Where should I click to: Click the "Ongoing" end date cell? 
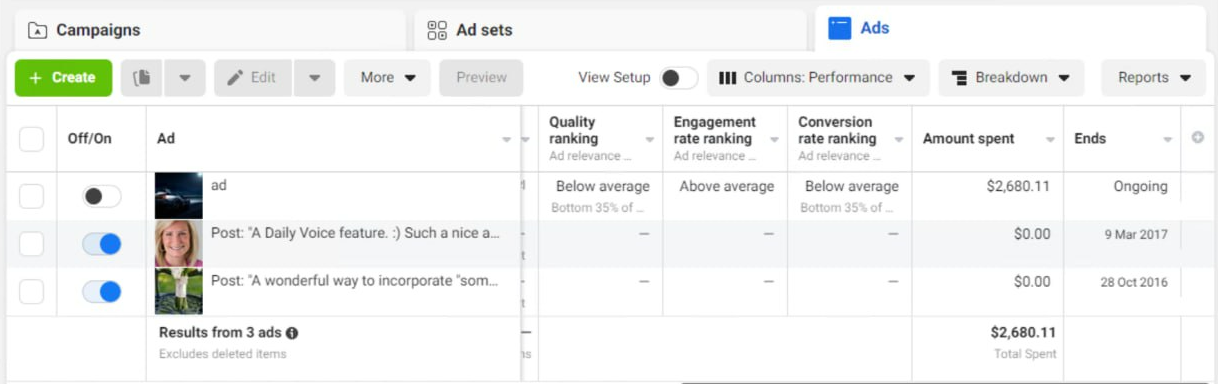(1140, 186)
